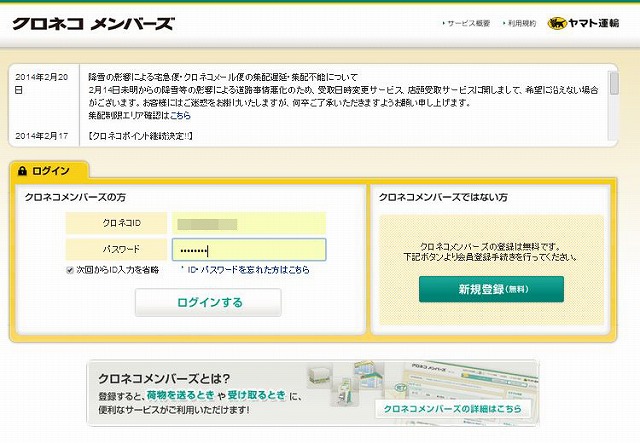The image size is (640, 443).
Task: Open the 利用規約 link
Action: [x=522, y=24]
